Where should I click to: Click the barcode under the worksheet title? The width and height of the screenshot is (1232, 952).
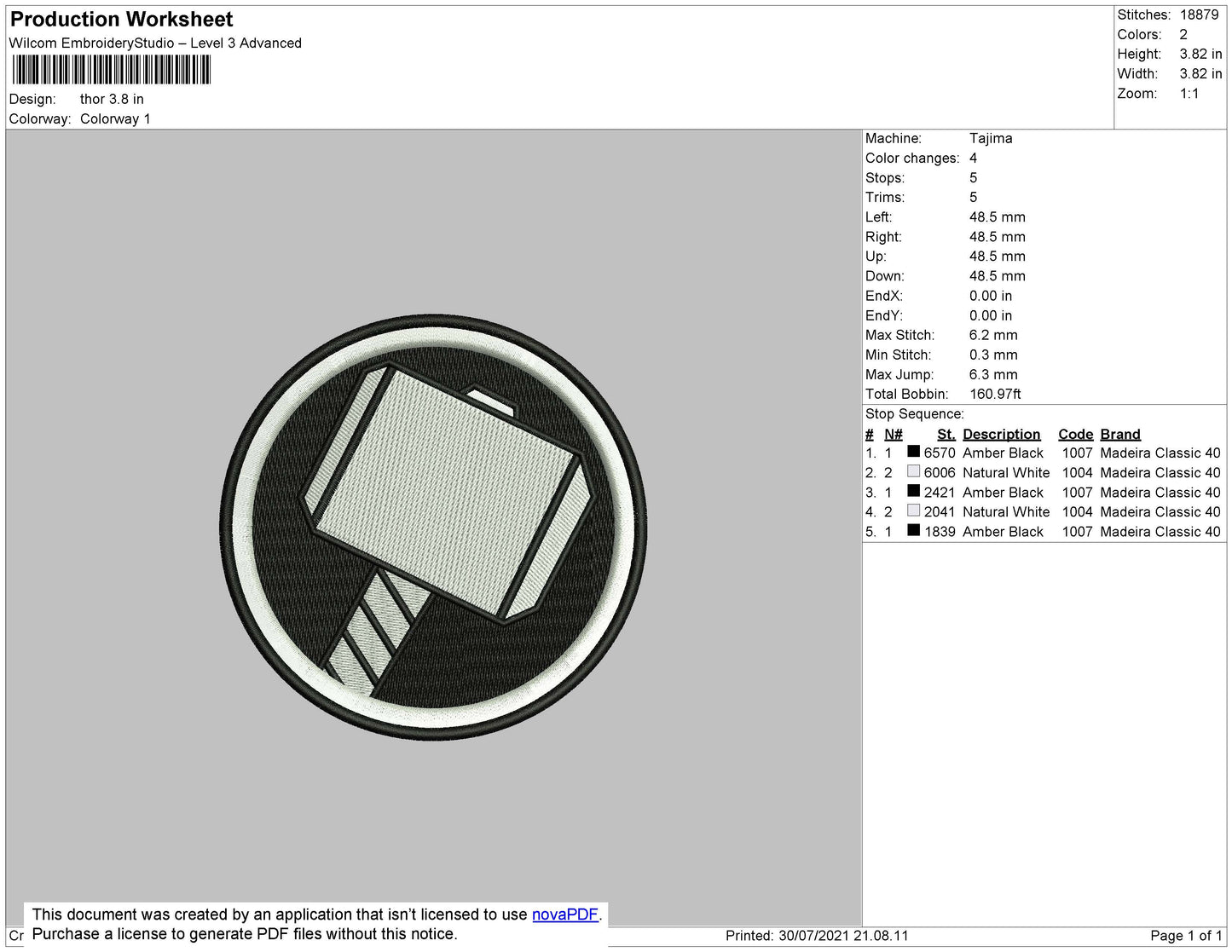111,70
